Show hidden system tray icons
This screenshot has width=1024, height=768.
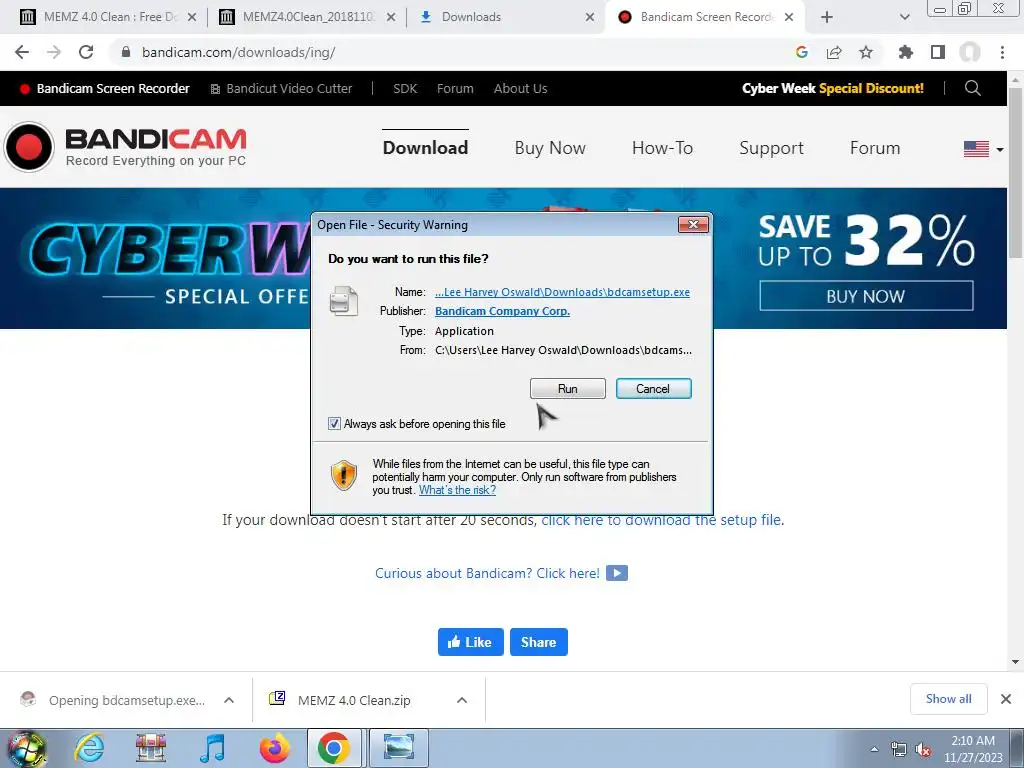tap(874, 750)
